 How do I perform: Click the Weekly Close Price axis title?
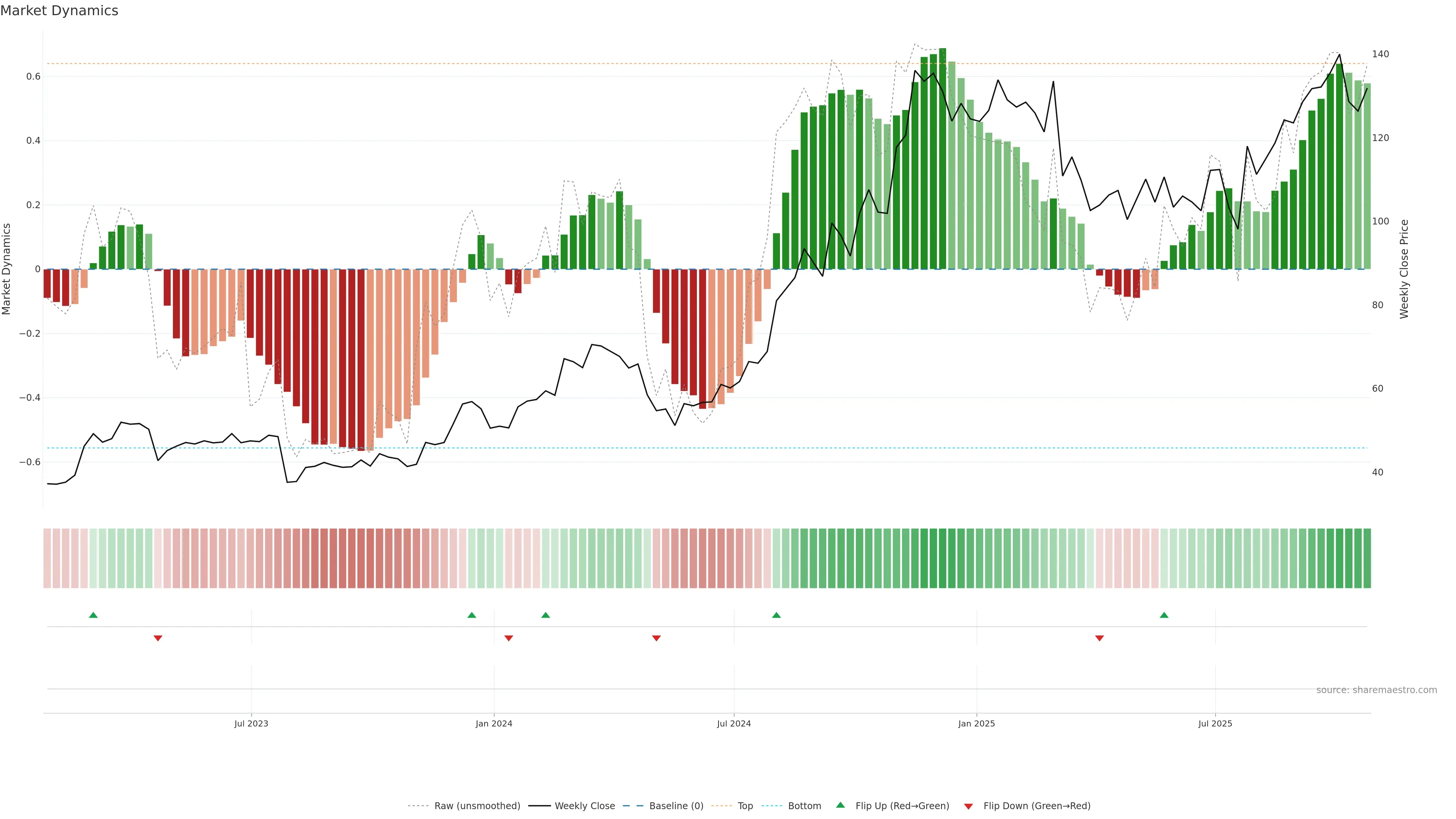click(1404, 269)
